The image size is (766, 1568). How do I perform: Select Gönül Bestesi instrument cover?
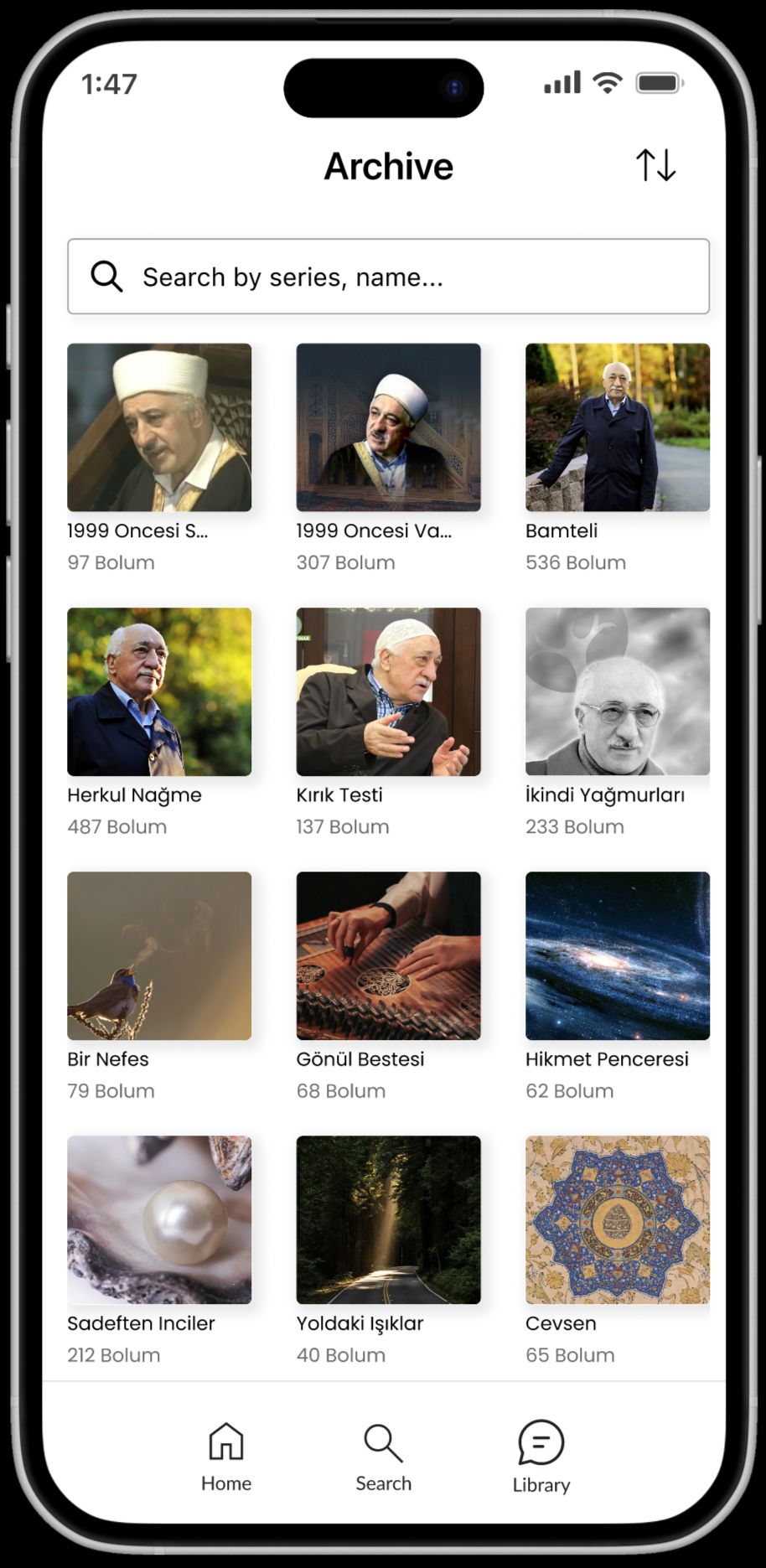pyautogui.click(x=389, y=955)
